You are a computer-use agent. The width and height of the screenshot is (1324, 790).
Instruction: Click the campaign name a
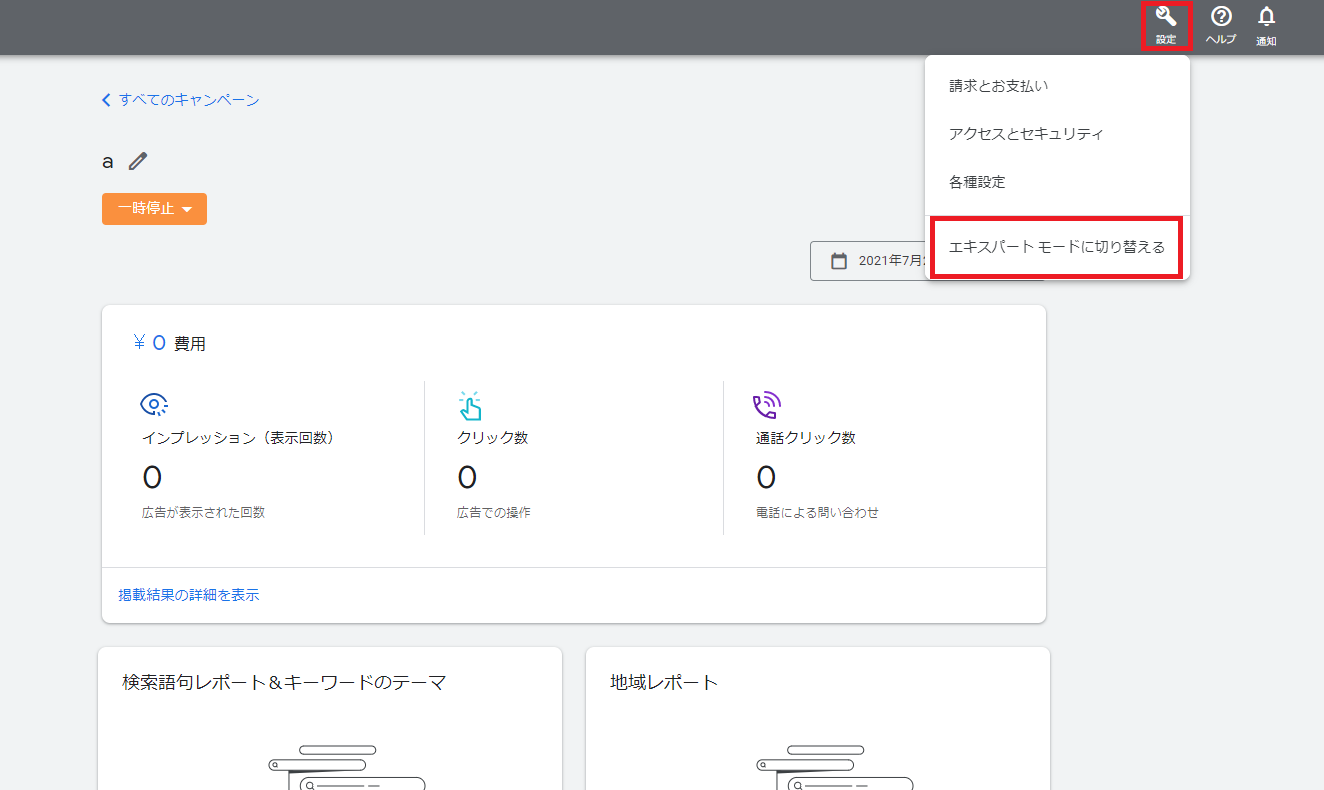coord(108,162)
